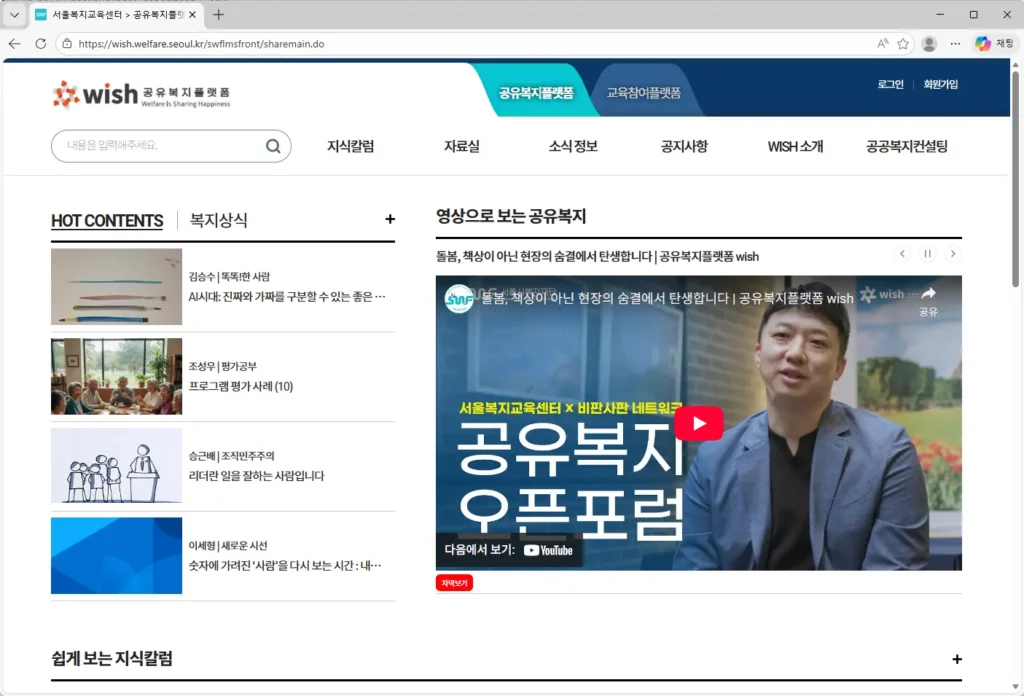Click the search input field
This screenshot has height=696, width=1024.
[x=150, y=146]
